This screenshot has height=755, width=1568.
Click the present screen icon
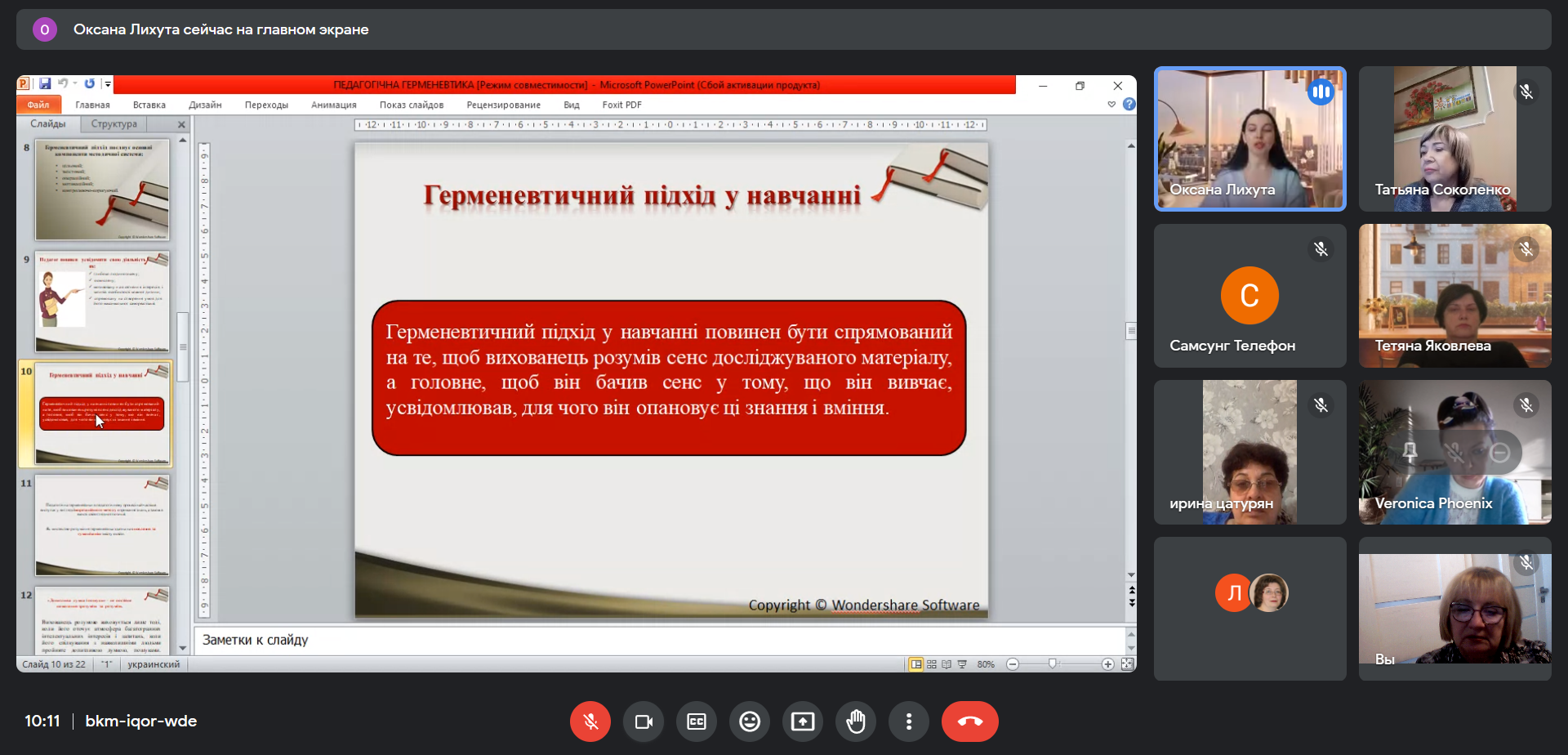[x=803, y=721]
